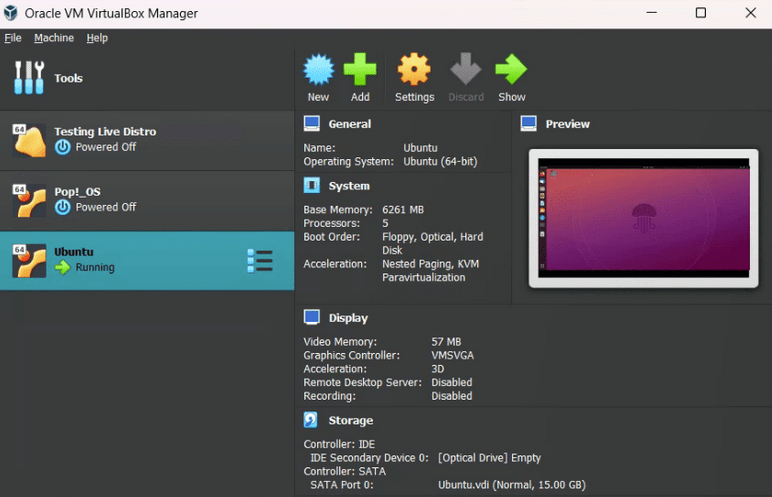Click the System section heading
Viewport: 772px width, 497px height.
click(x=349, y=186)
